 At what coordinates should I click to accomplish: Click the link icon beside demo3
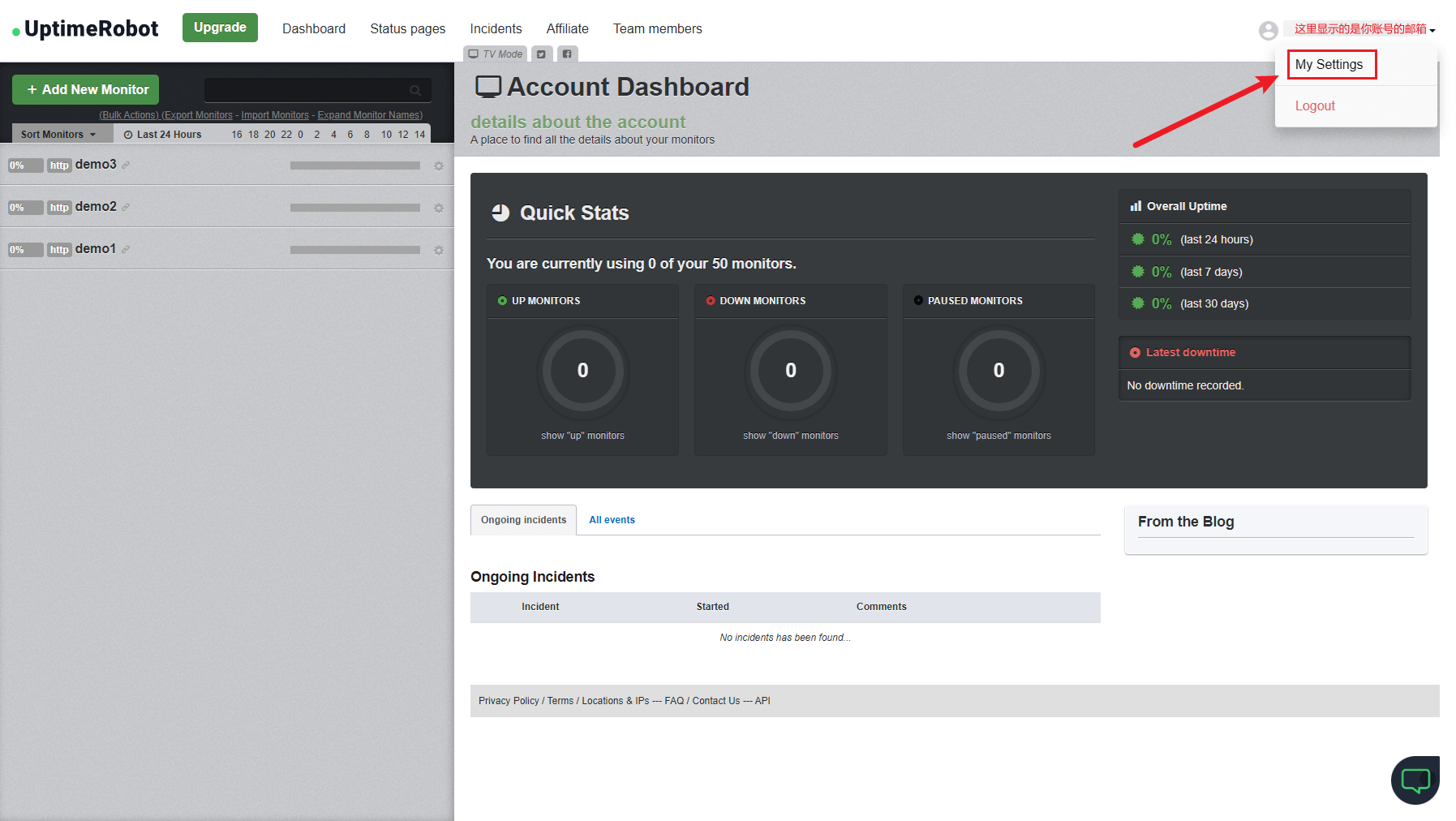pyautogui.click(x=126, y=165)
